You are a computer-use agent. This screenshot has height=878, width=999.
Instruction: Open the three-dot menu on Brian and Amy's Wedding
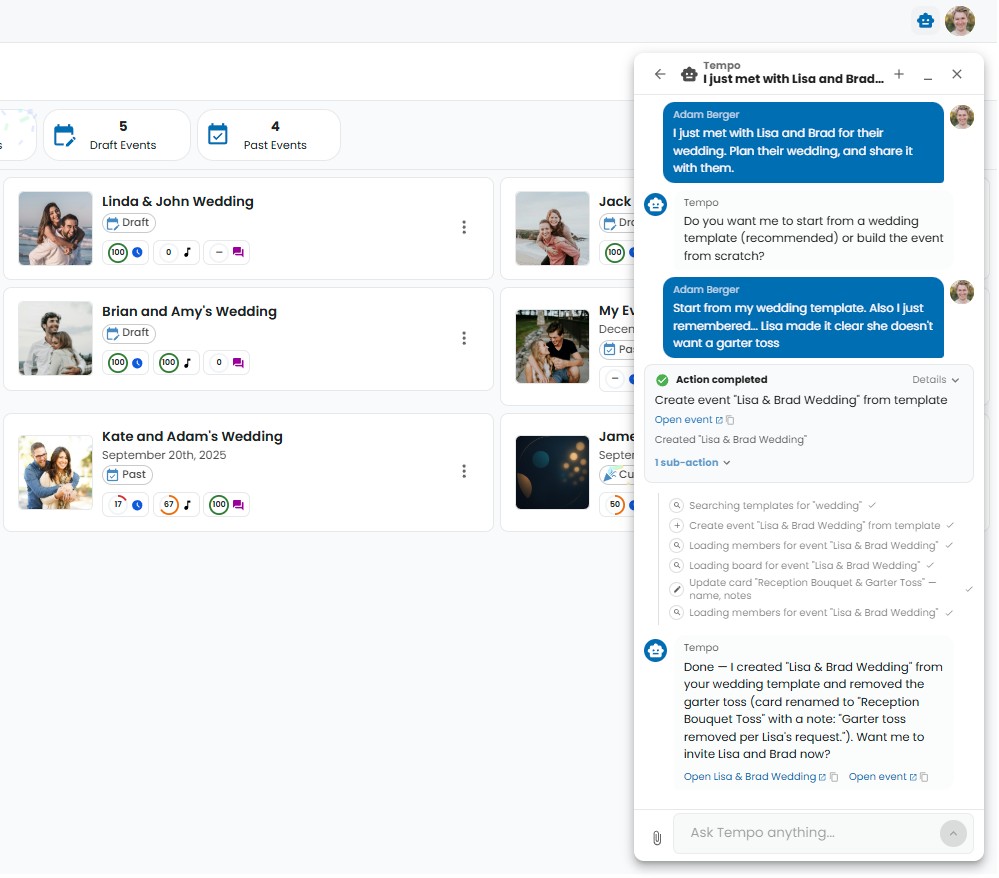tap(464, 338)
